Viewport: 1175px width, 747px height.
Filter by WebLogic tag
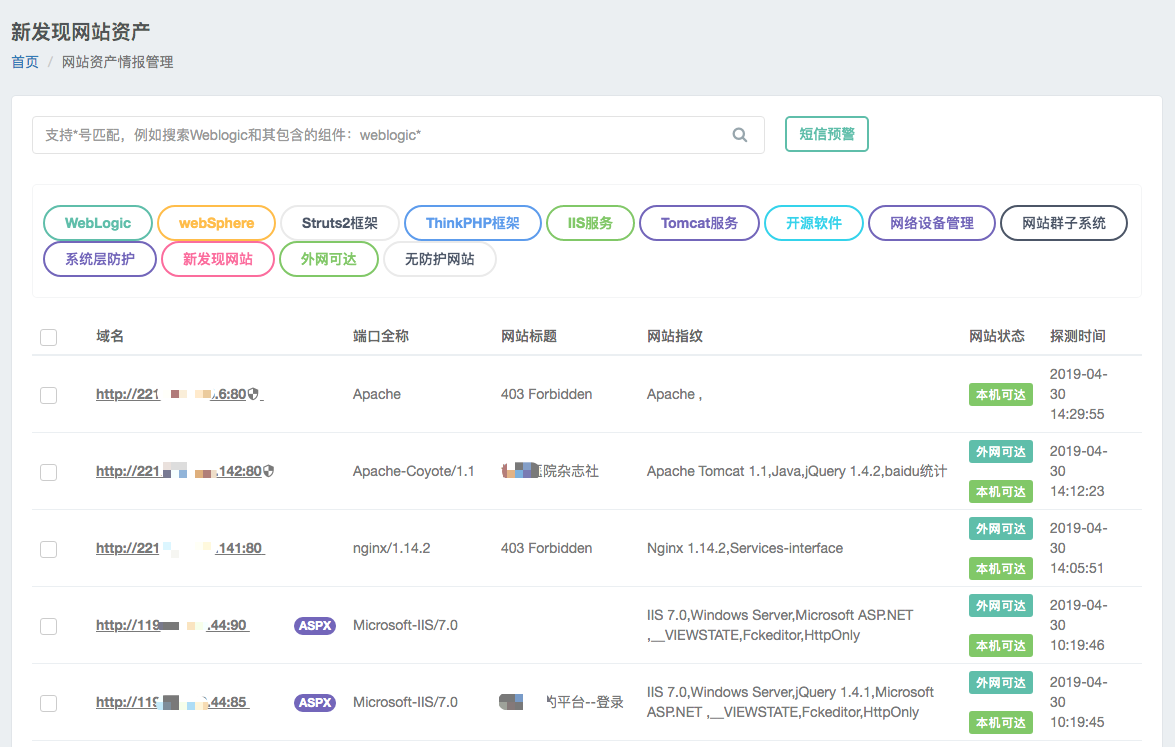pos(98,223)
